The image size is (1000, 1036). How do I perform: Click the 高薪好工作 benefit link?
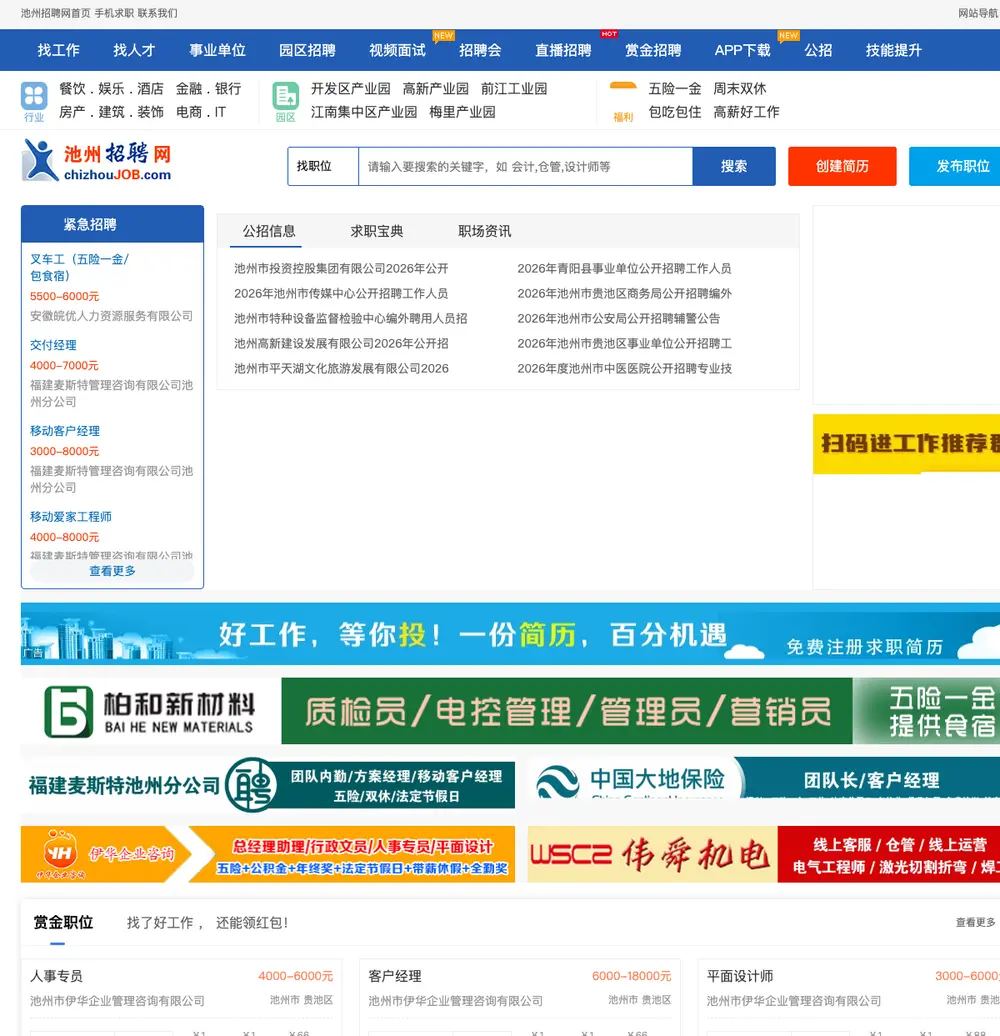[746, 112]
